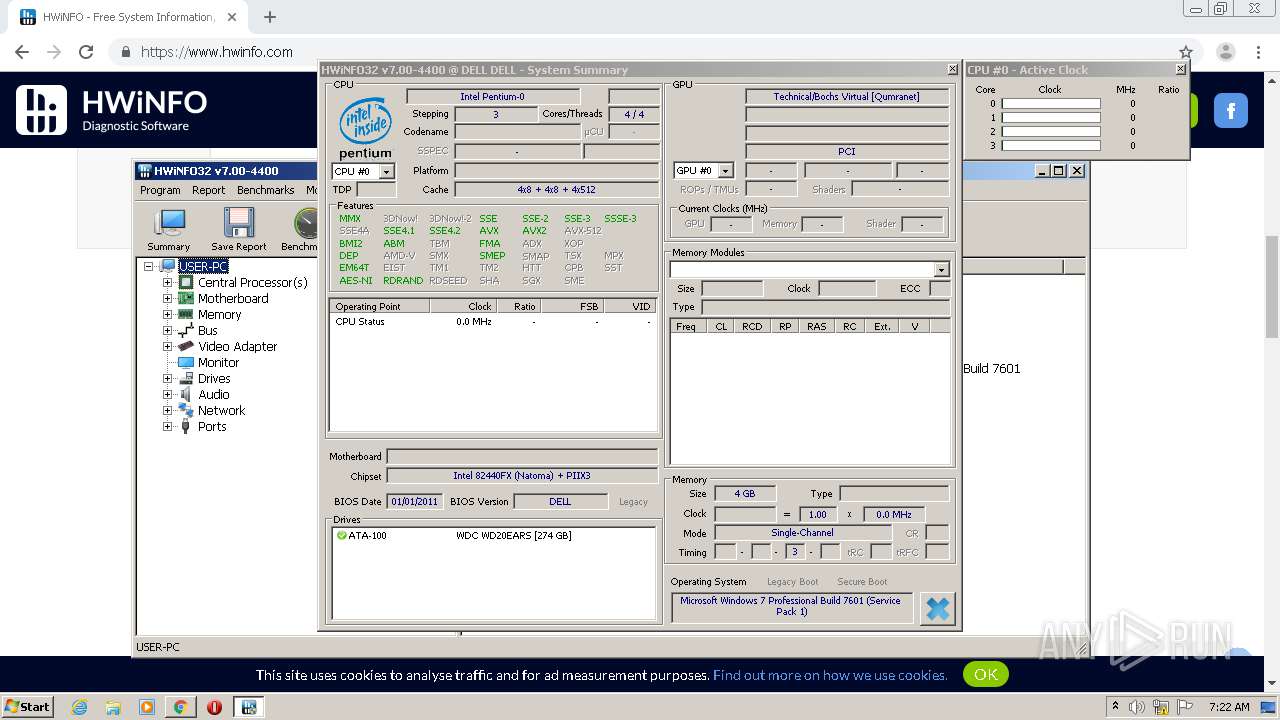Open the cookies information link
This screenshot has width=1280, height=720.
click(x=830, y=675)
